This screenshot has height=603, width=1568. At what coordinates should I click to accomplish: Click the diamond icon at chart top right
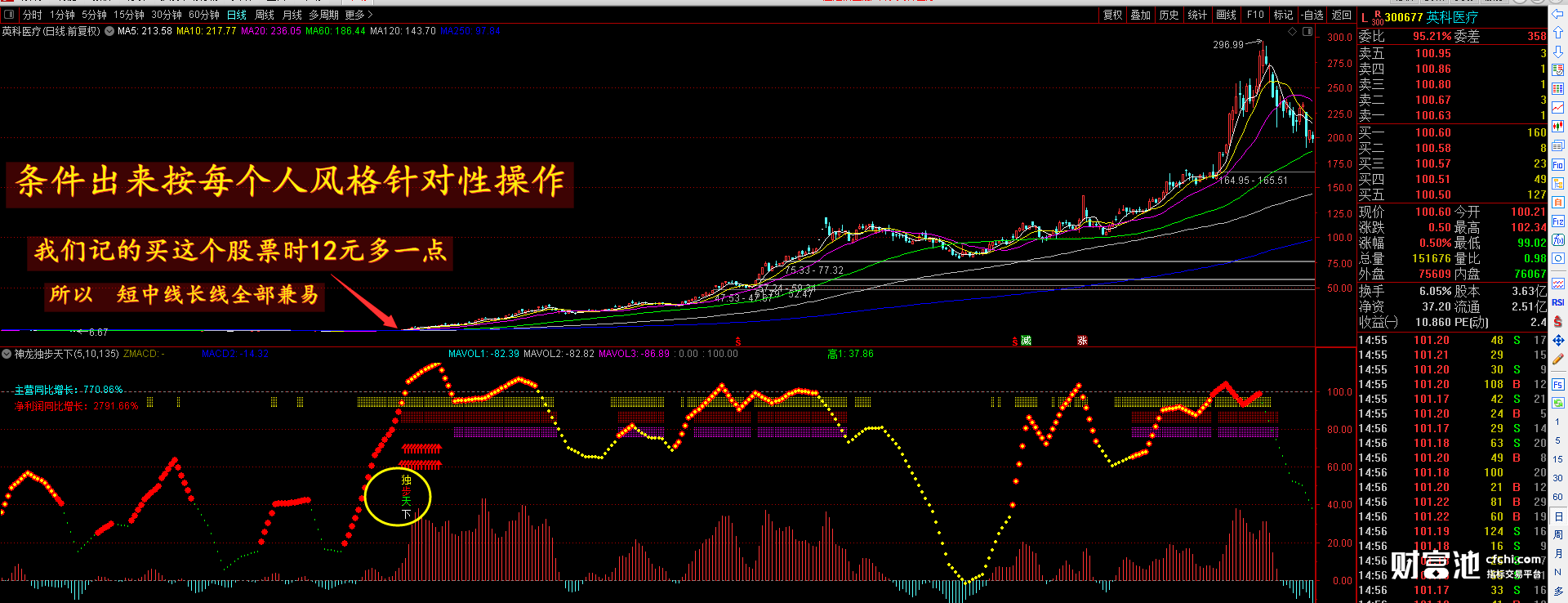click(x=1292, y=32)
